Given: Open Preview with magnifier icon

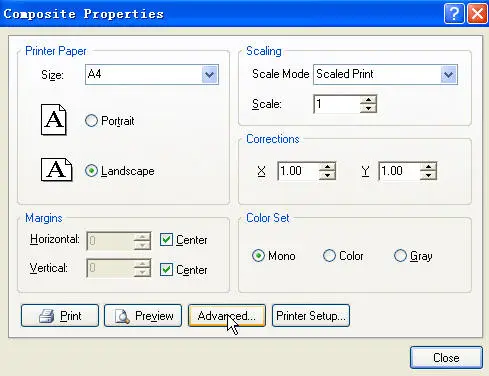Looking at the screenshot, I should point(143,315).
